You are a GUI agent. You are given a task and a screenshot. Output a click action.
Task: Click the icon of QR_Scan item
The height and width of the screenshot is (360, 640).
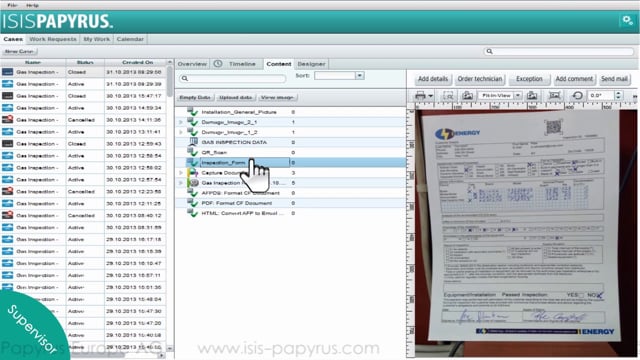193,152
